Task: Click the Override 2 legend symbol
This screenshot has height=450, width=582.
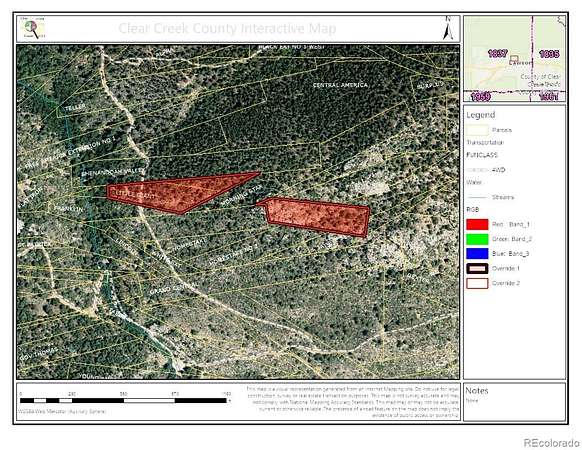Action: (477, 283)
